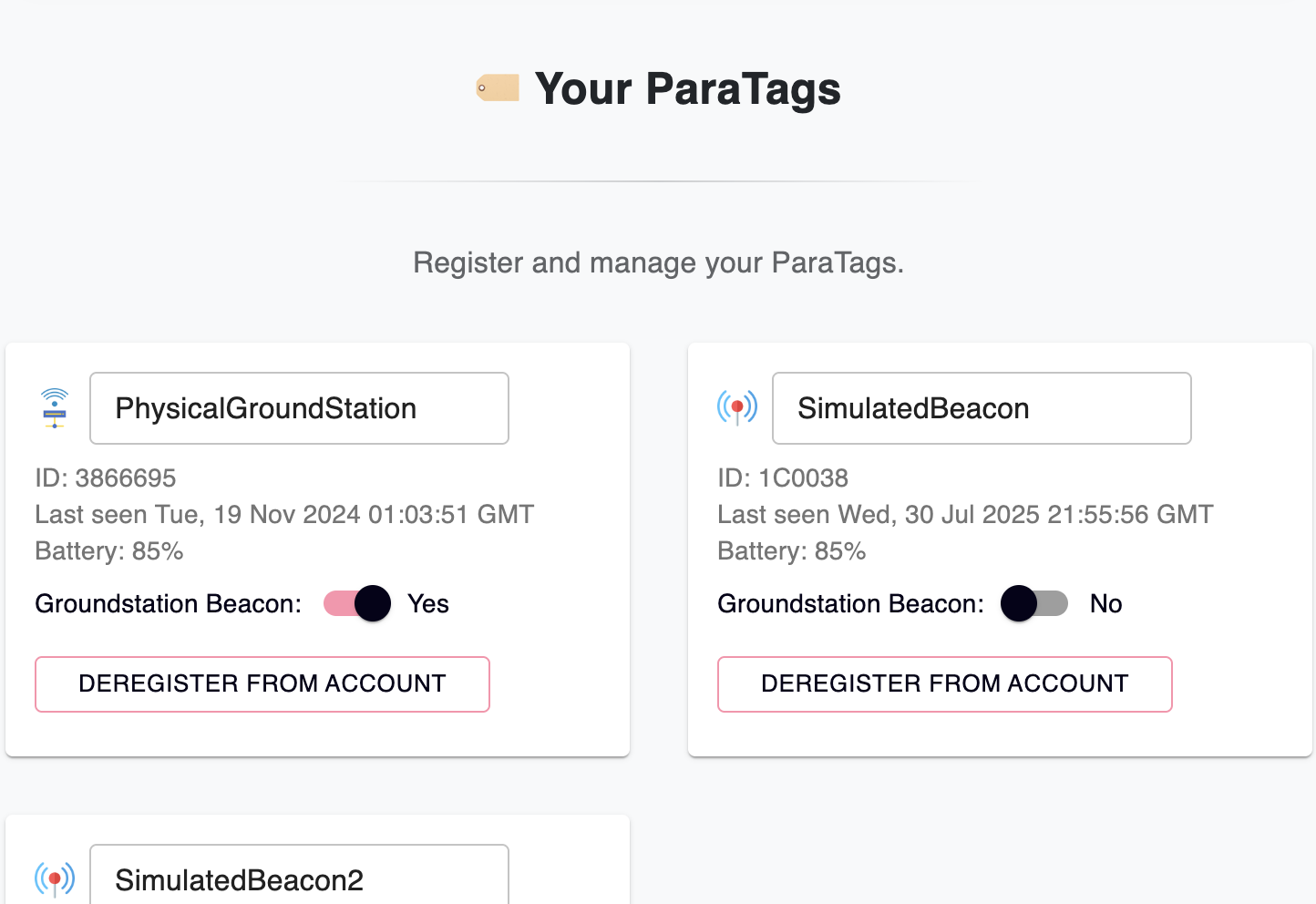Image resolution: width=1316 pixels, height=904 pixels.
Task: Click the ground station icon for PhysicalGroundStation
Action: click(55, 408)
